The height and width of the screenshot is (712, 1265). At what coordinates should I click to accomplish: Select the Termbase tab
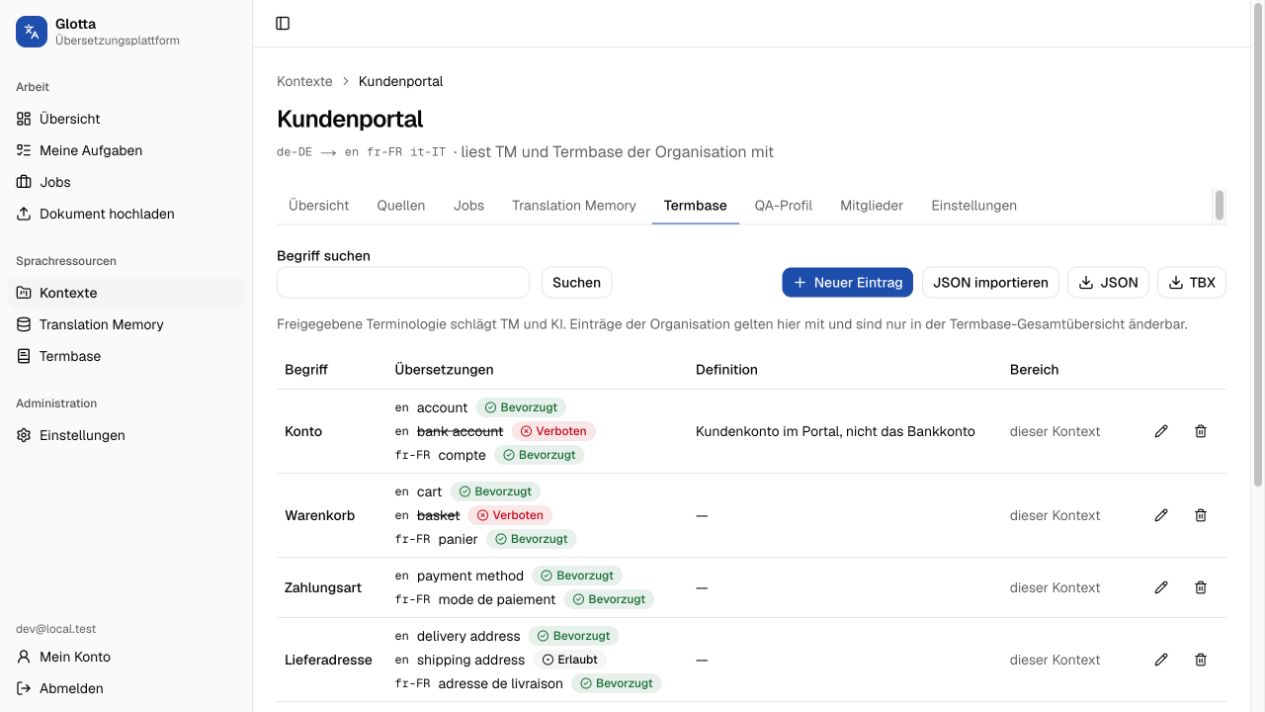pyautogui.click(x=695, y=205)
